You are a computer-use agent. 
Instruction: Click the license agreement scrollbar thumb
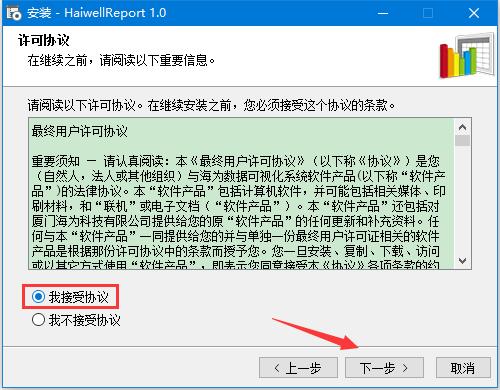pos(462,140)
